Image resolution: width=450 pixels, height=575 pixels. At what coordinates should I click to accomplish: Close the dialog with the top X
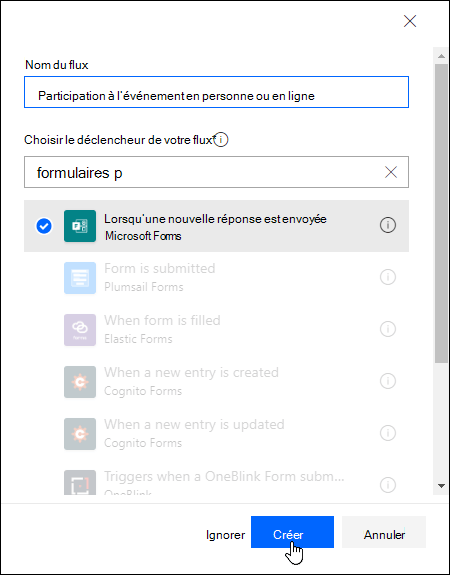(410, 21)
